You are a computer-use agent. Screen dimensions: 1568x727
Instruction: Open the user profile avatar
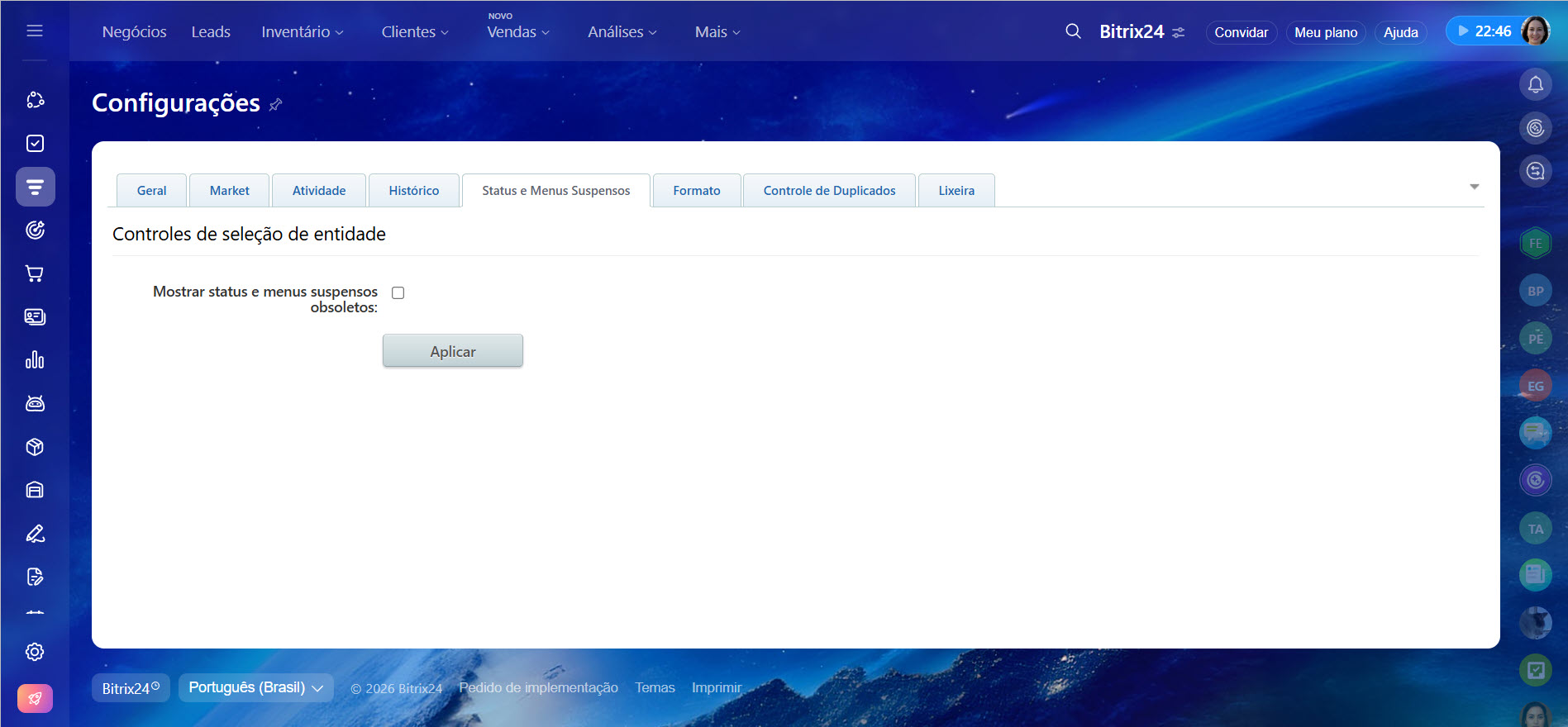[1535, 31]
